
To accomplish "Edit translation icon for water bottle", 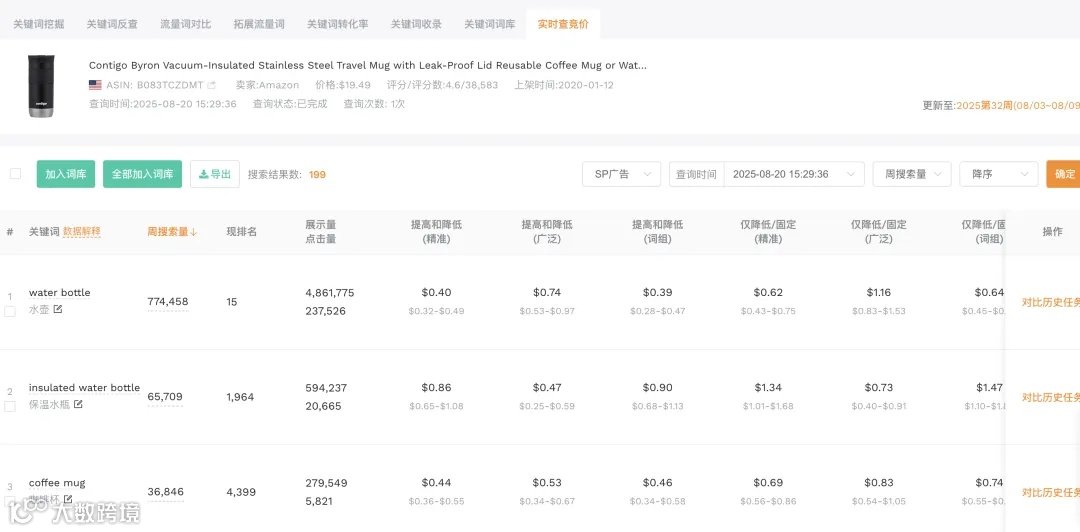I will click(x=58, y=309).
